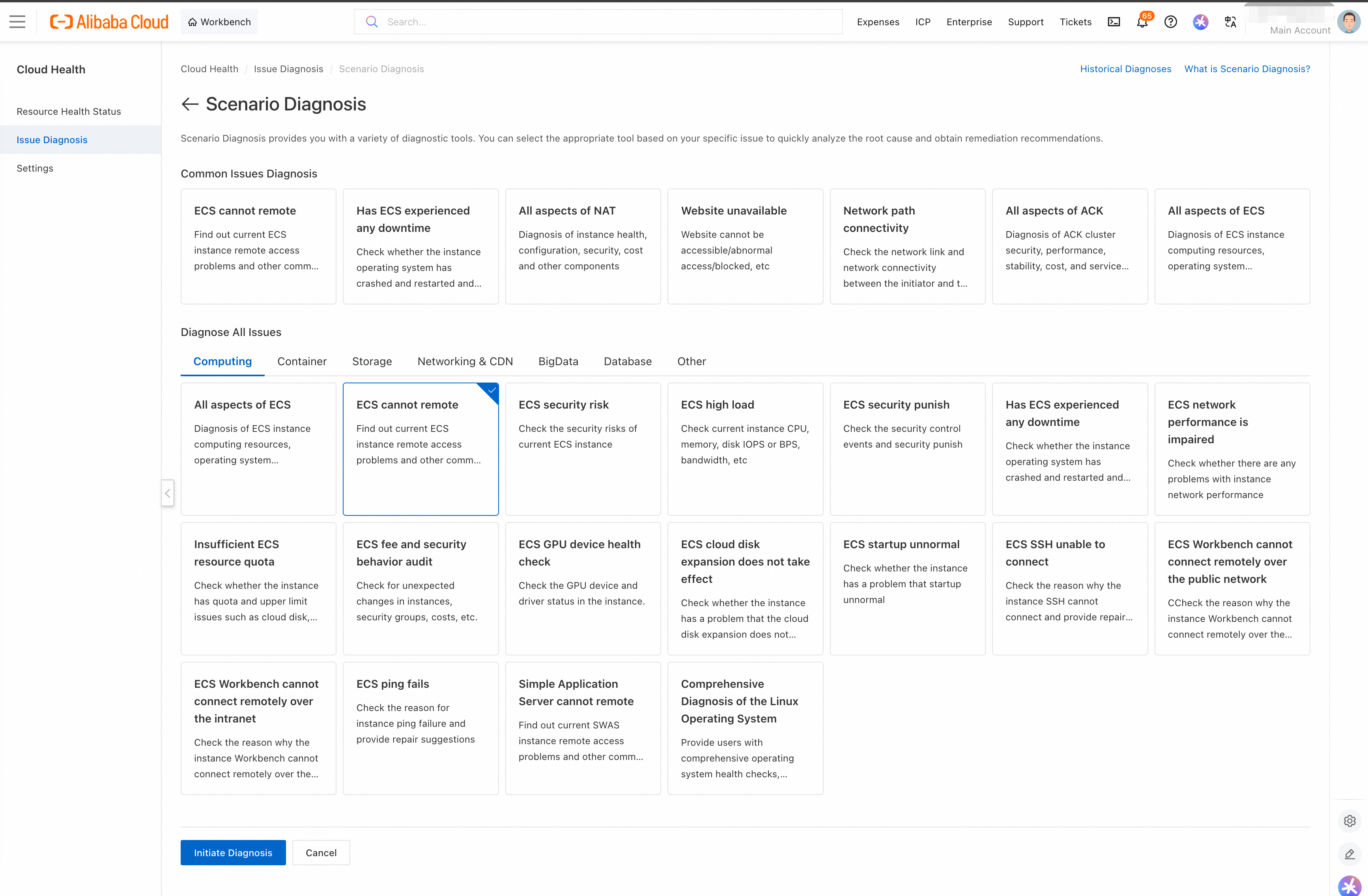Select ECS SSH unable to connect card
The height and width of the screenshot is (896, 1368).
tap(1070, 588)
